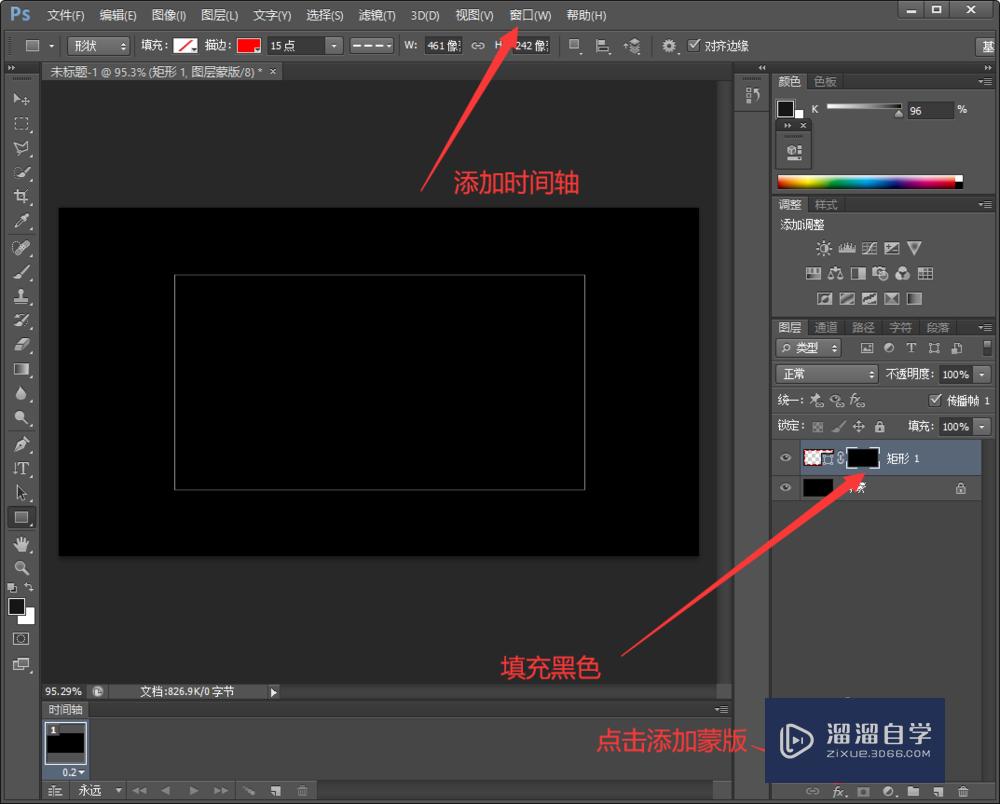Screen dimensions: 1000x804
Task: Toggle type layer filter
Action: (x=911, y=347)
